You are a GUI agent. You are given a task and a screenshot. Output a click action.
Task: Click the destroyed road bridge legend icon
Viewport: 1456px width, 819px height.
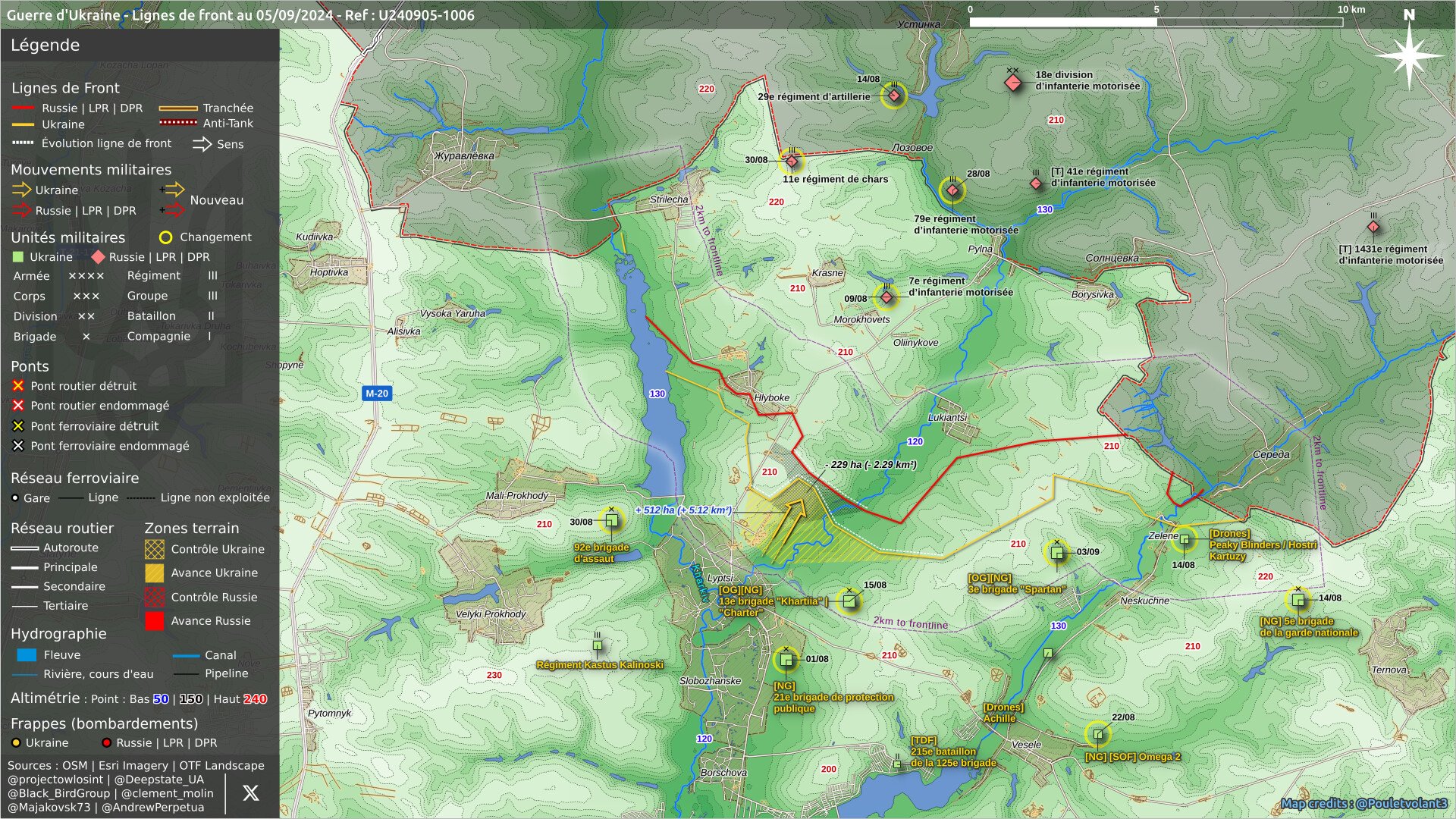[x=18, y=386]
